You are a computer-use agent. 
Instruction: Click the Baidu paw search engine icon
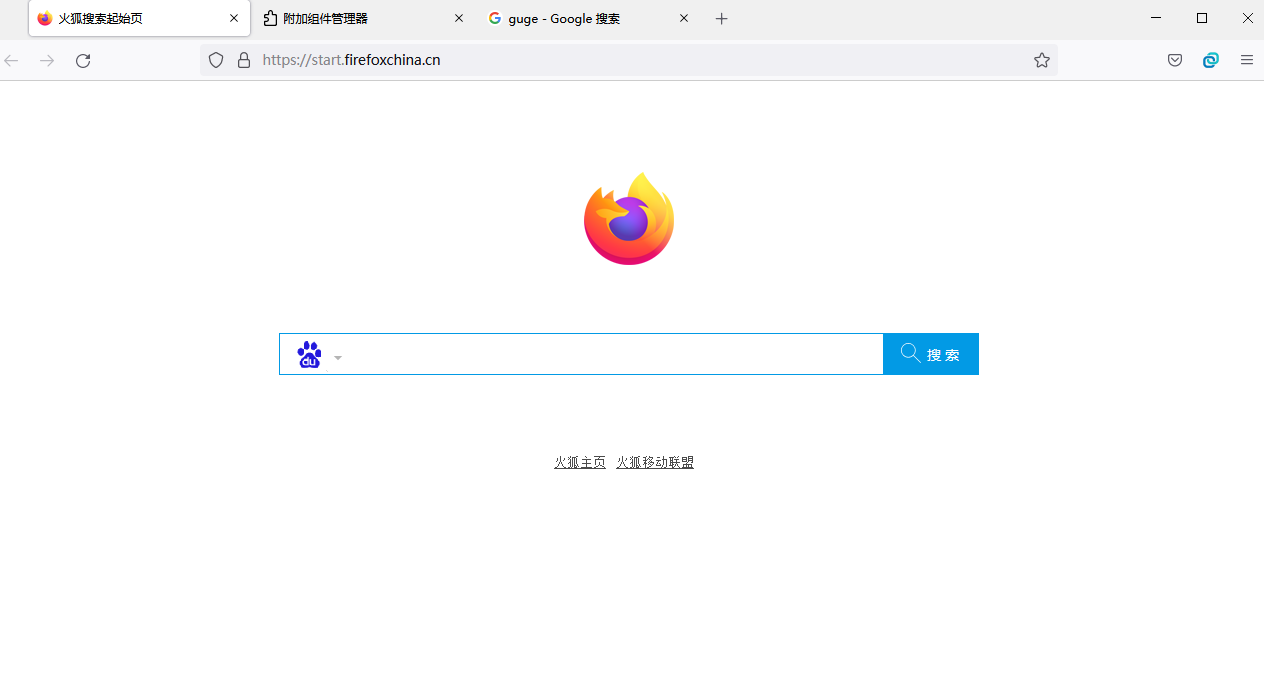(x=310, y=355)
